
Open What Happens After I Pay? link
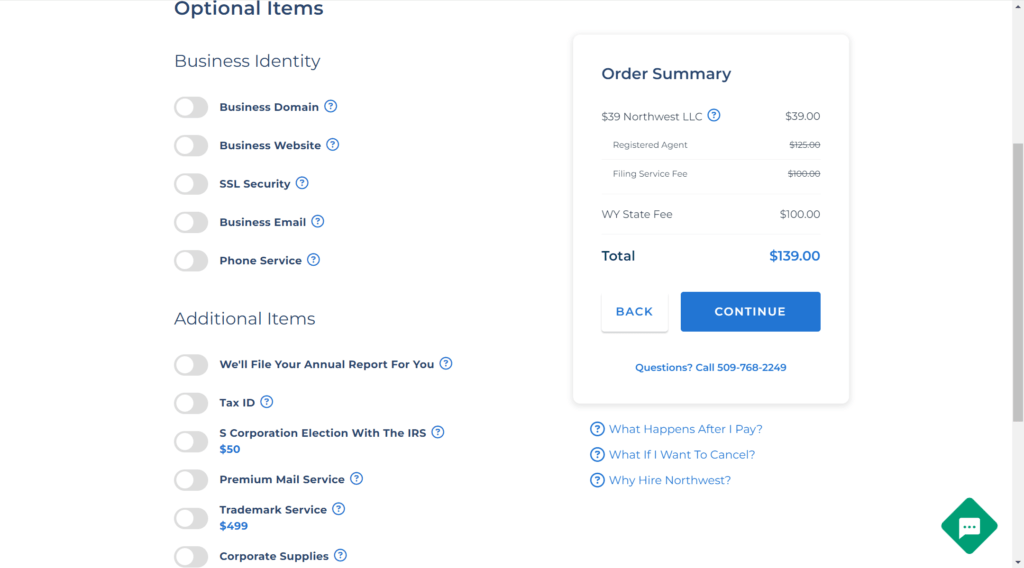pos(686,429)
